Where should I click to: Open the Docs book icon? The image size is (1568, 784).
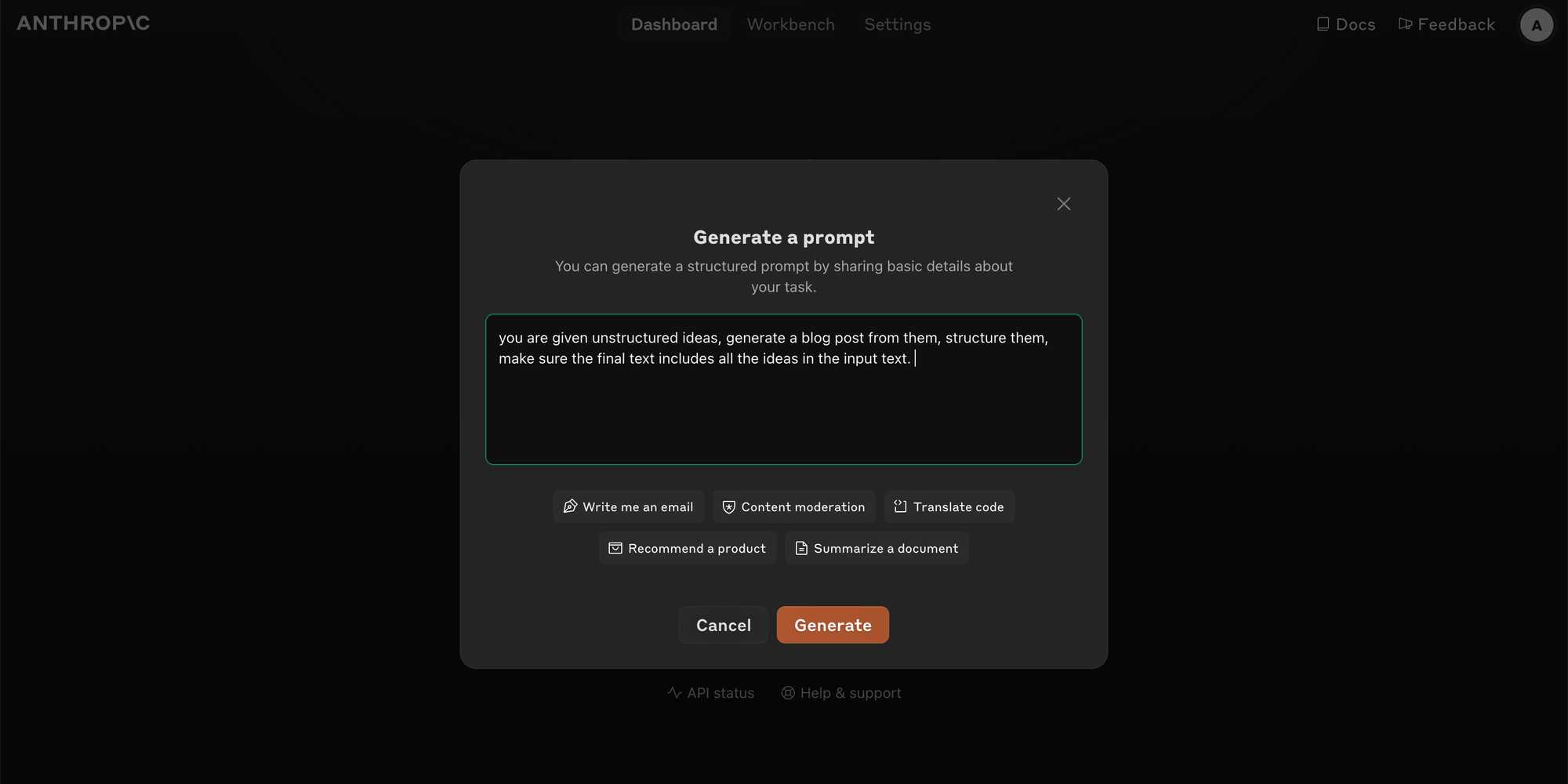pos(1323,24)
